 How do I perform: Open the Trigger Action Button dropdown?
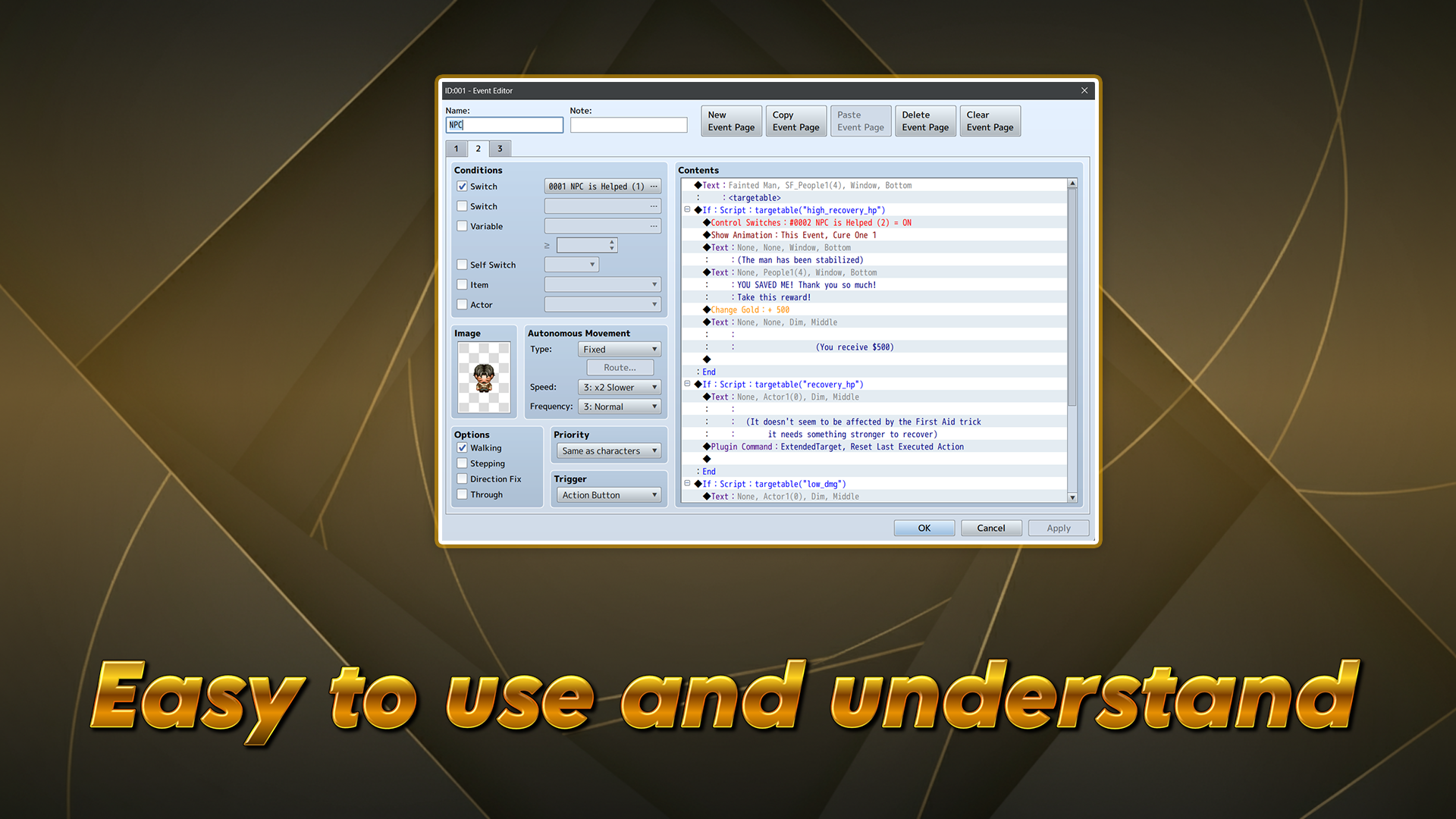tap(609, 495)
